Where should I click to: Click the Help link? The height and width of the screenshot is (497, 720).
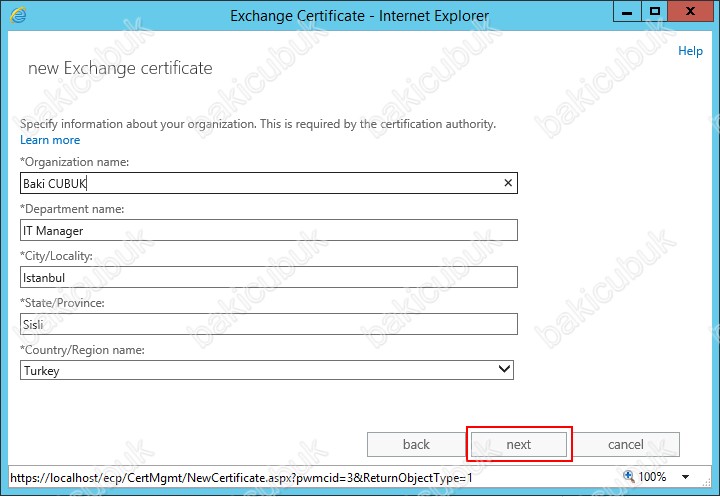point(690,51)
